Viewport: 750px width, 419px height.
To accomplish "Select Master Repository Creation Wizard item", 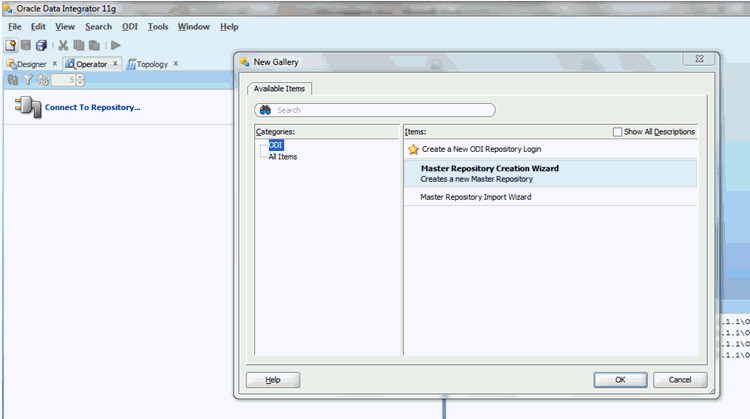I will 551,173.
